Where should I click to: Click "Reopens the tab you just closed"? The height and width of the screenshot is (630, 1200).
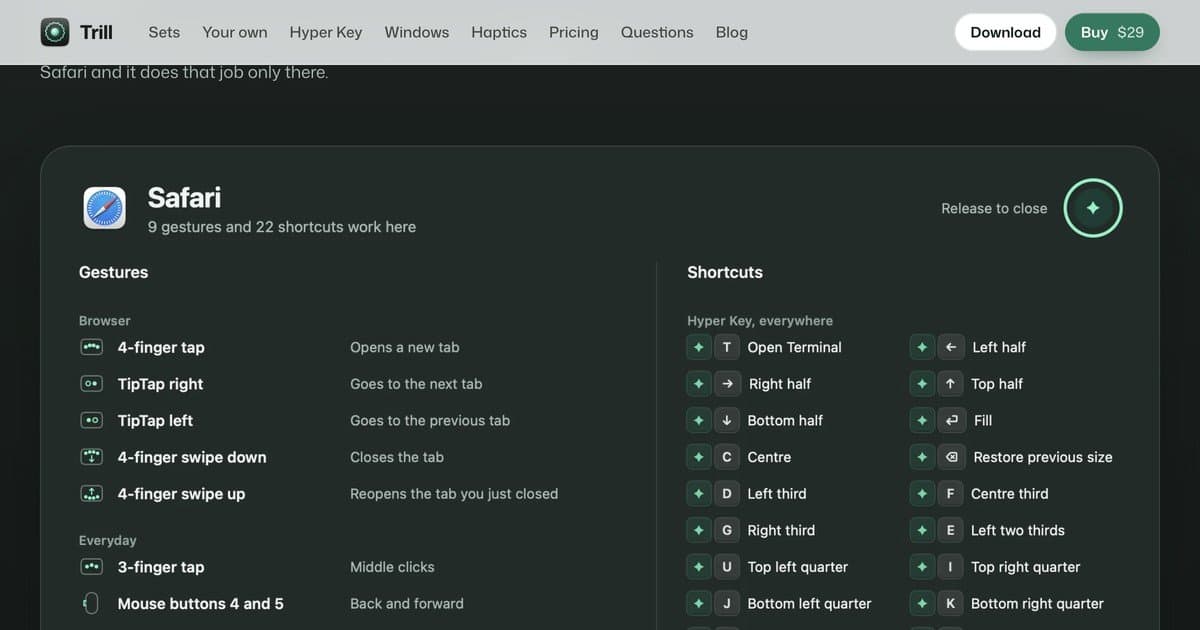(x=454, y=494)
